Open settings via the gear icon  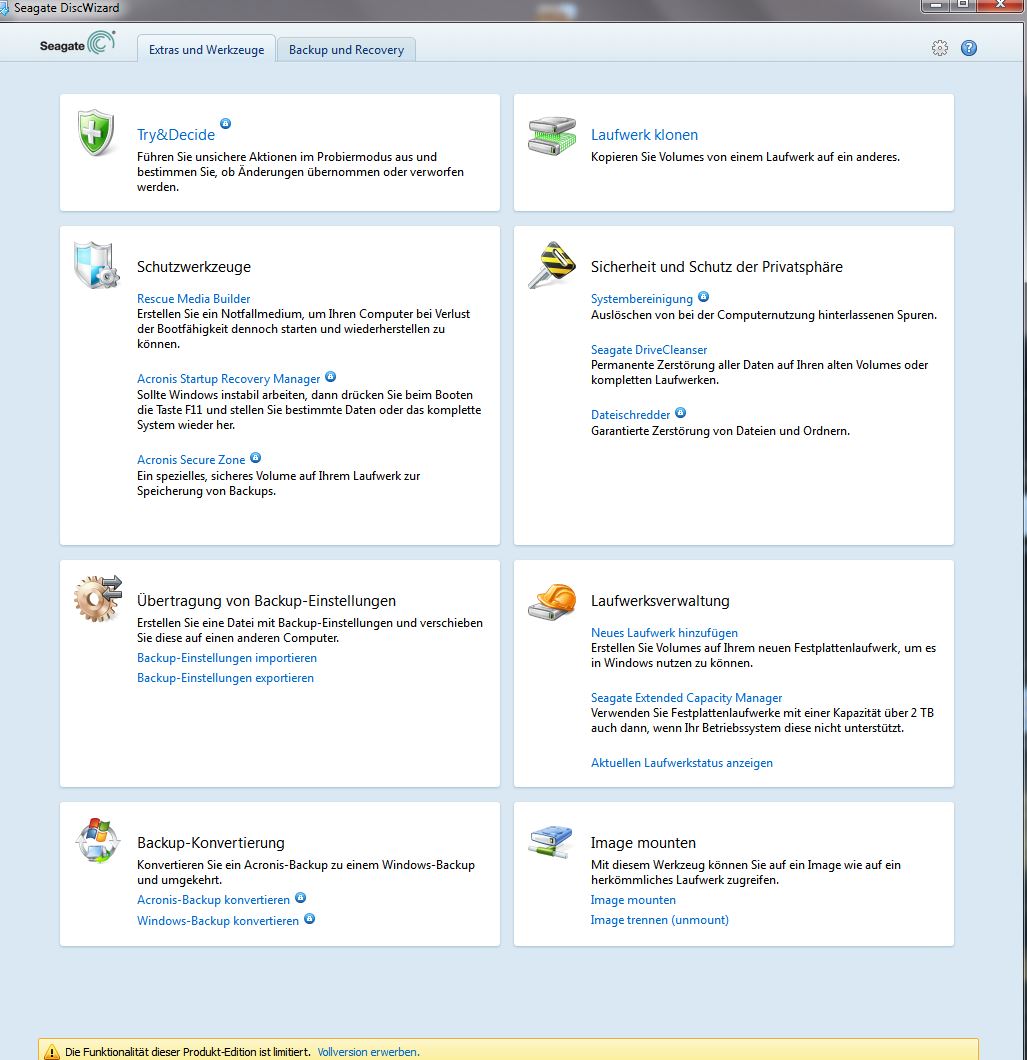point(940,48)
